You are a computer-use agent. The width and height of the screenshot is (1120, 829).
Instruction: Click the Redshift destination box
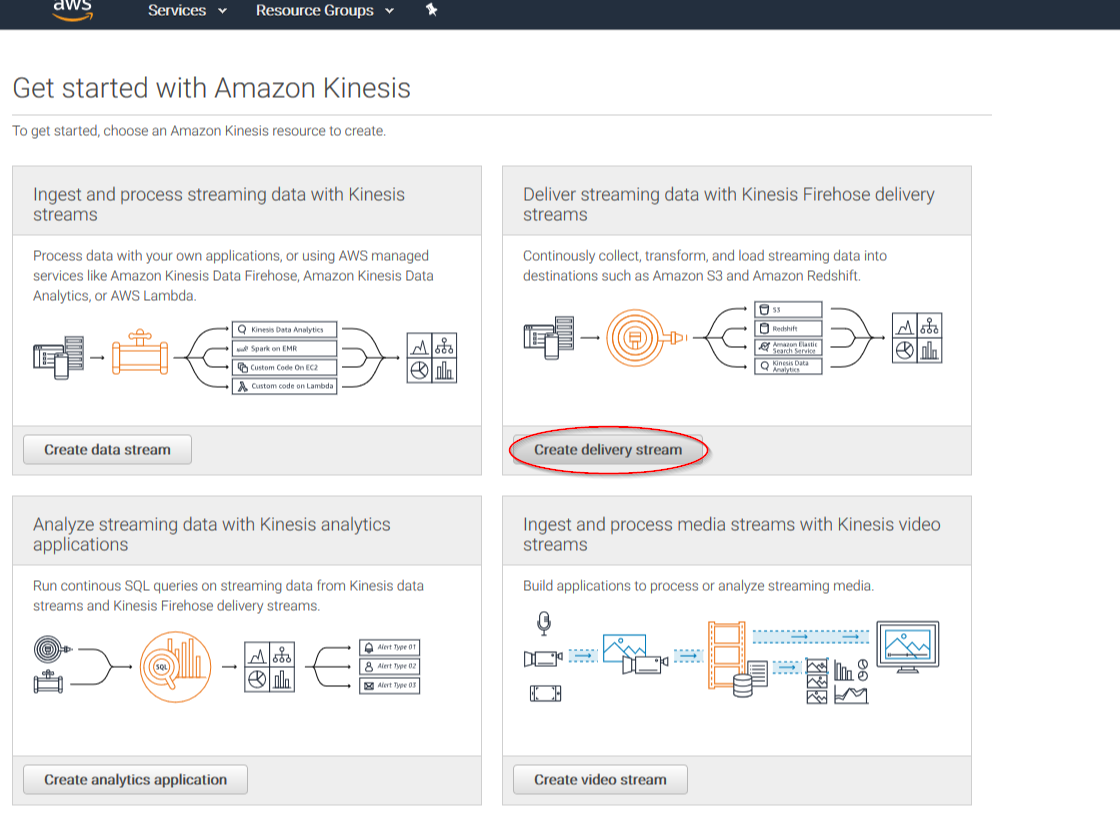pyautogui.click(x=789, y=328)
